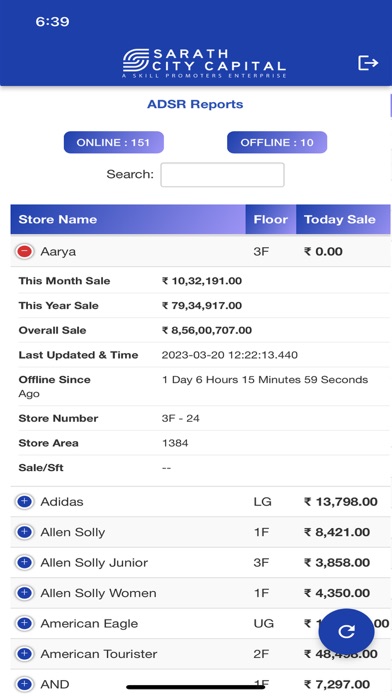This screenshot has height=696, width=392.
Task: Expand Allen Solly Women details
Action: (x=24, y=593)
